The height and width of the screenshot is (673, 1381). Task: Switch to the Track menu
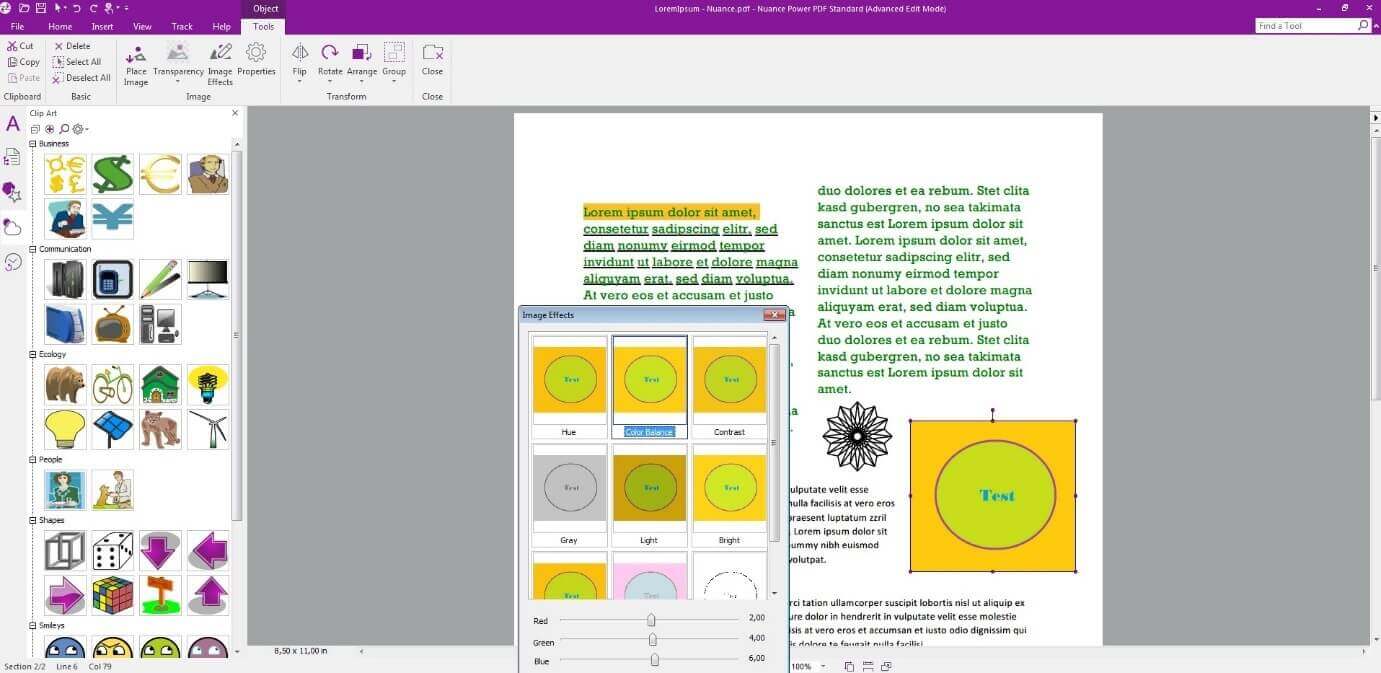click(x=181, y=26)
